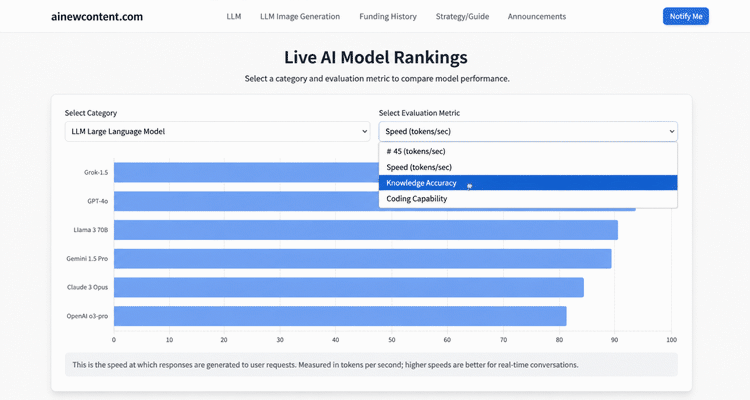Image resolution: width=750 pixels, height=400 pixels.
Task: Click the Grok-1.5 bar in chart
Action: point(246,172)
